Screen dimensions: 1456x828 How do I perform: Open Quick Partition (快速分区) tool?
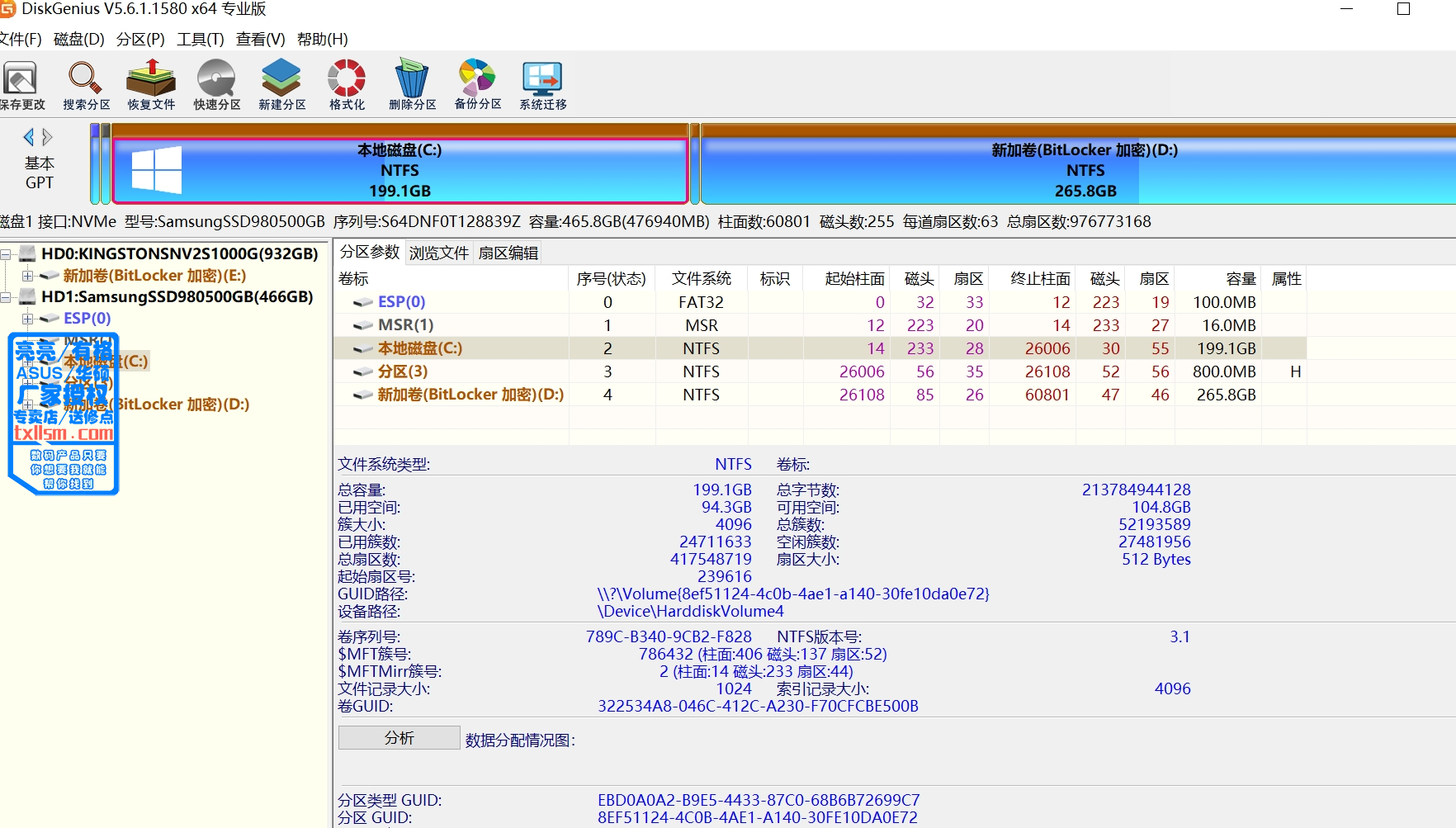(x=217, y=84)
